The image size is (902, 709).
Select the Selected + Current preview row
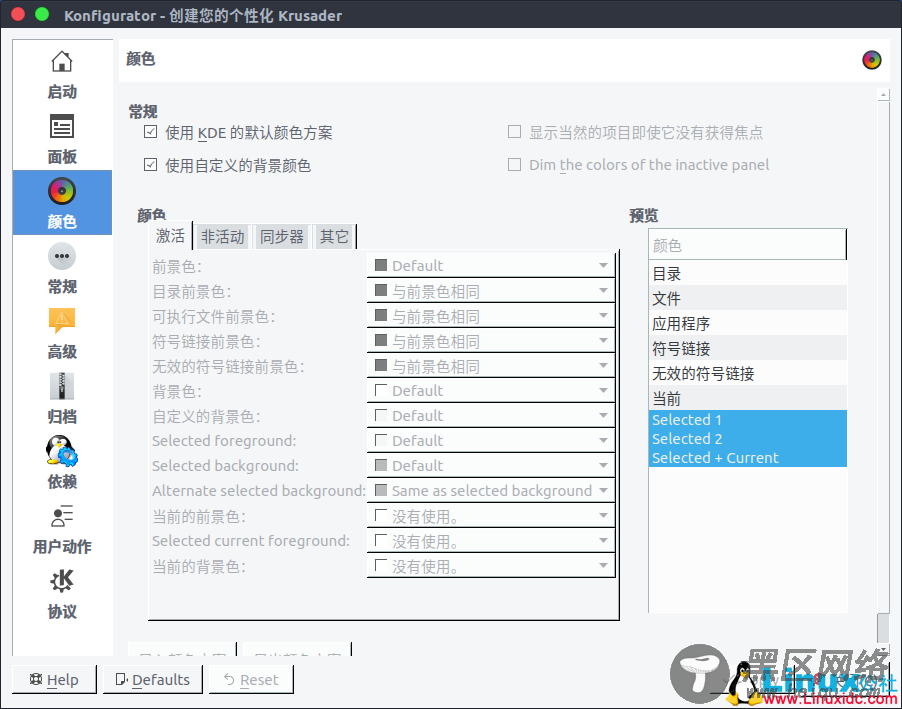pos(747,458)
